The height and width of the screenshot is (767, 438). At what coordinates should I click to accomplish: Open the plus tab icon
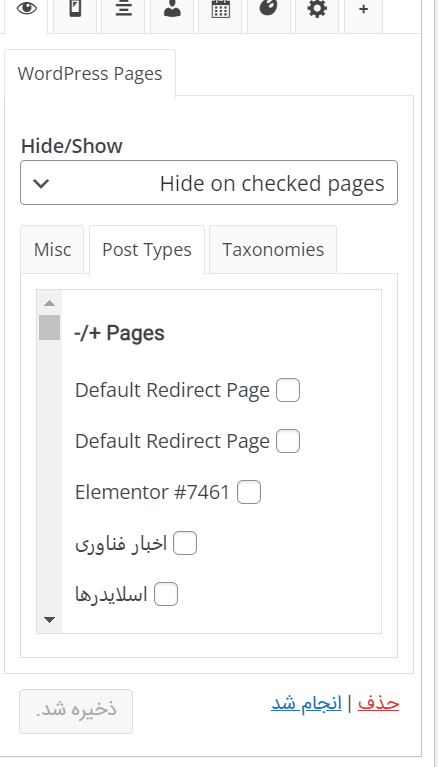[363, 9]
